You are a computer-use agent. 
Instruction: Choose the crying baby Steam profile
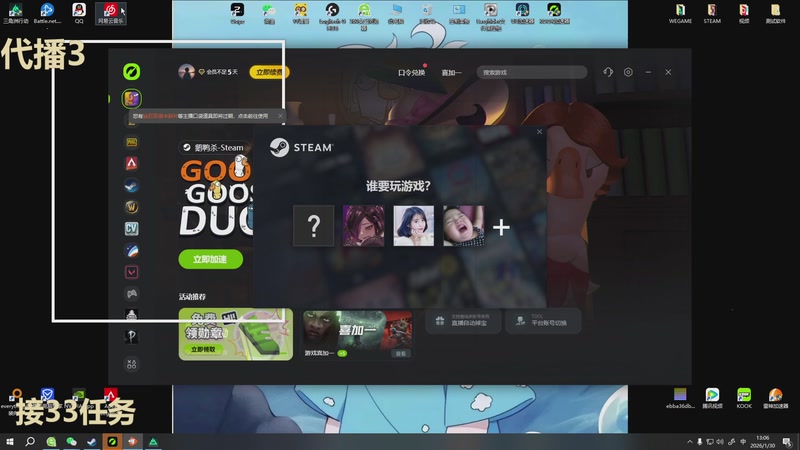463,226
